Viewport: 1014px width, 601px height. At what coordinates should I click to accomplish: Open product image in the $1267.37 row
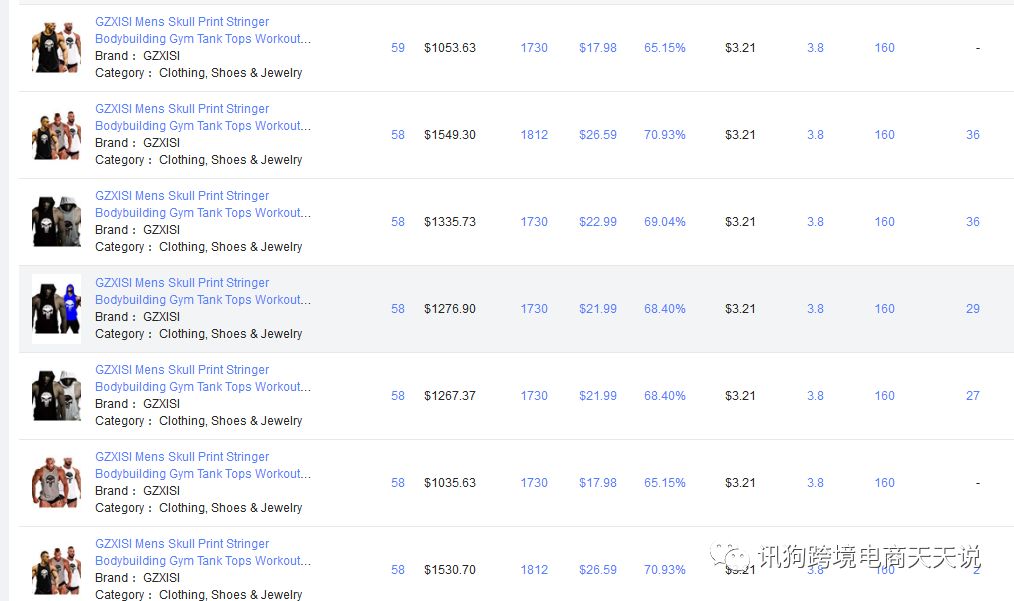[56, 395]
